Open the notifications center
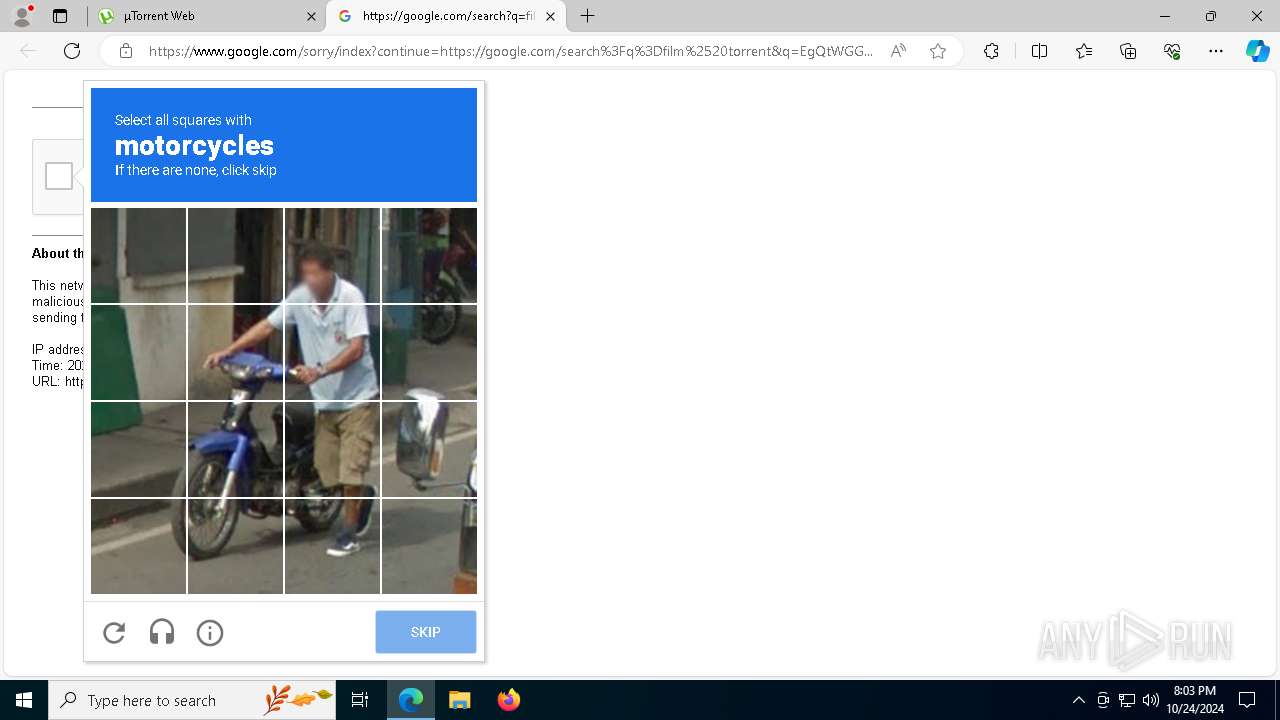The height and width of the screenshot is (720, 1280). click(x=1247, y=700)
